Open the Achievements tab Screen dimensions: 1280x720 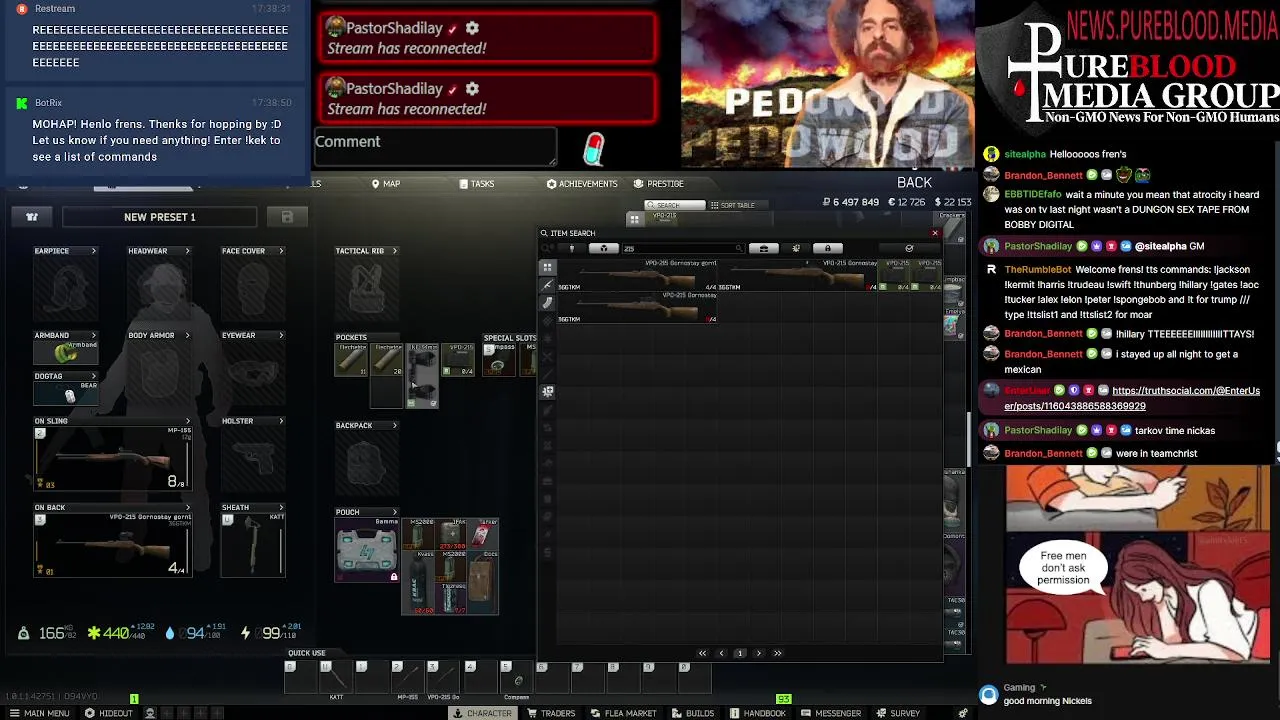pos(582,184)
